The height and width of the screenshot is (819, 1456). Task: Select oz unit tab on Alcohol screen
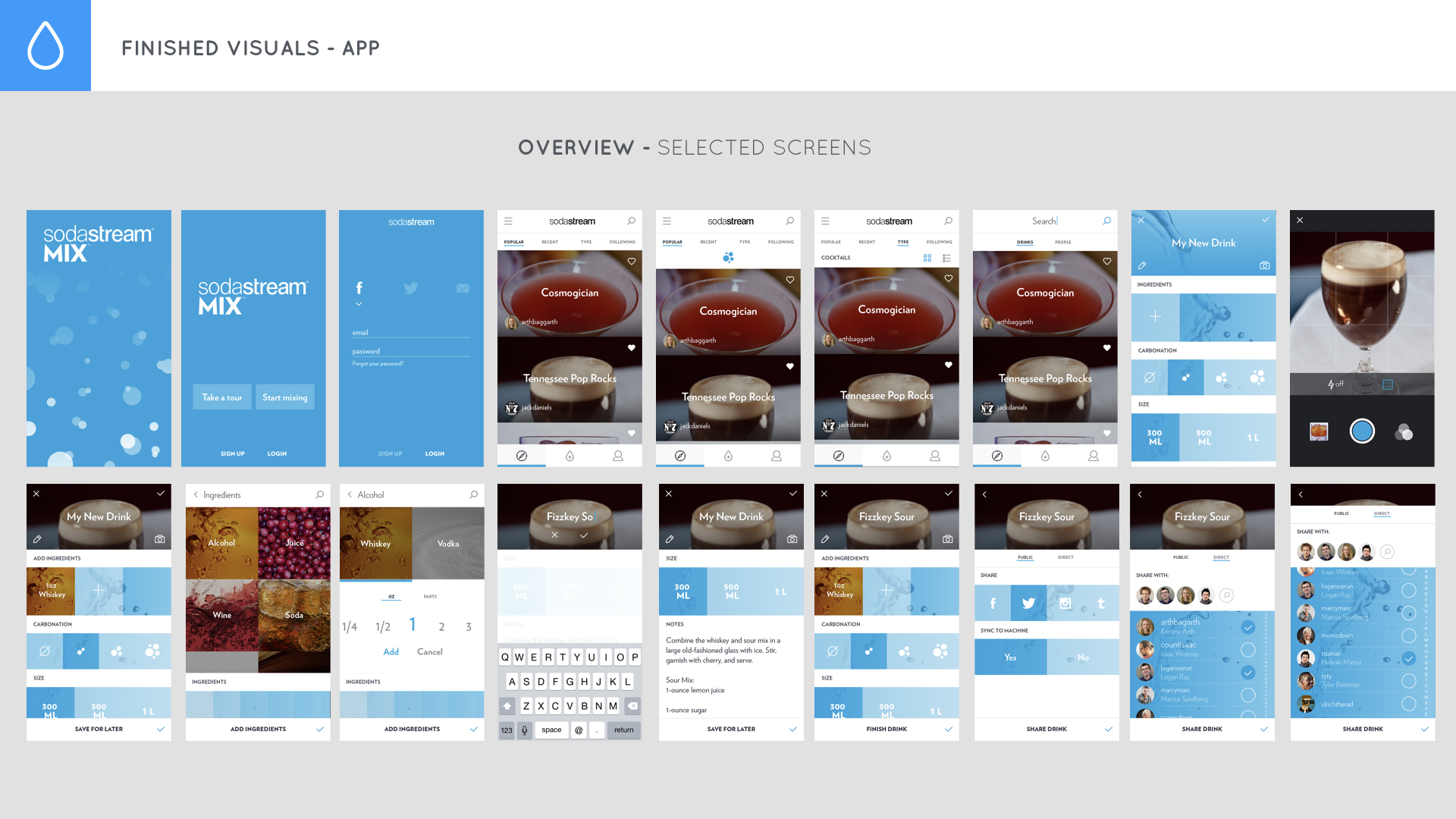click(x=391, y=597)
